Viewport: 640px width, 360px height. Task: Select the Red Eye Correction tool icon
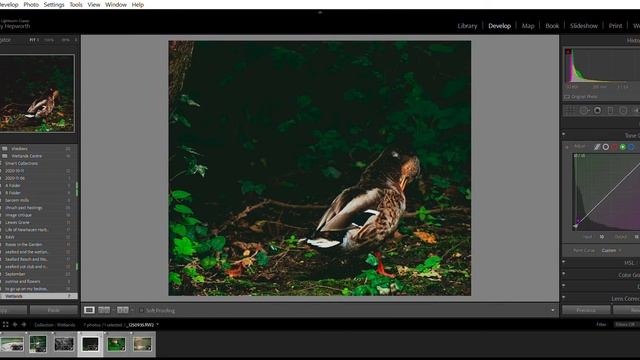(597, 111)
